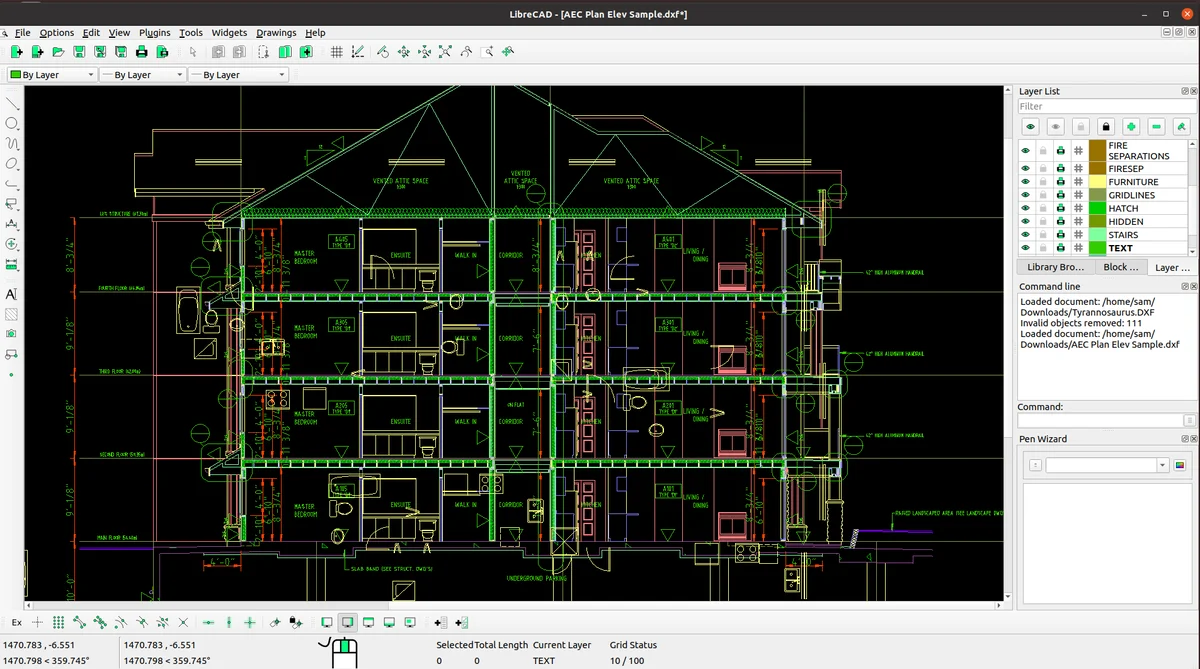The image size is (1200, 669).
Task: Hide the FURNITURE layer
Action: pyautogui.click(x=1025, y=182)
